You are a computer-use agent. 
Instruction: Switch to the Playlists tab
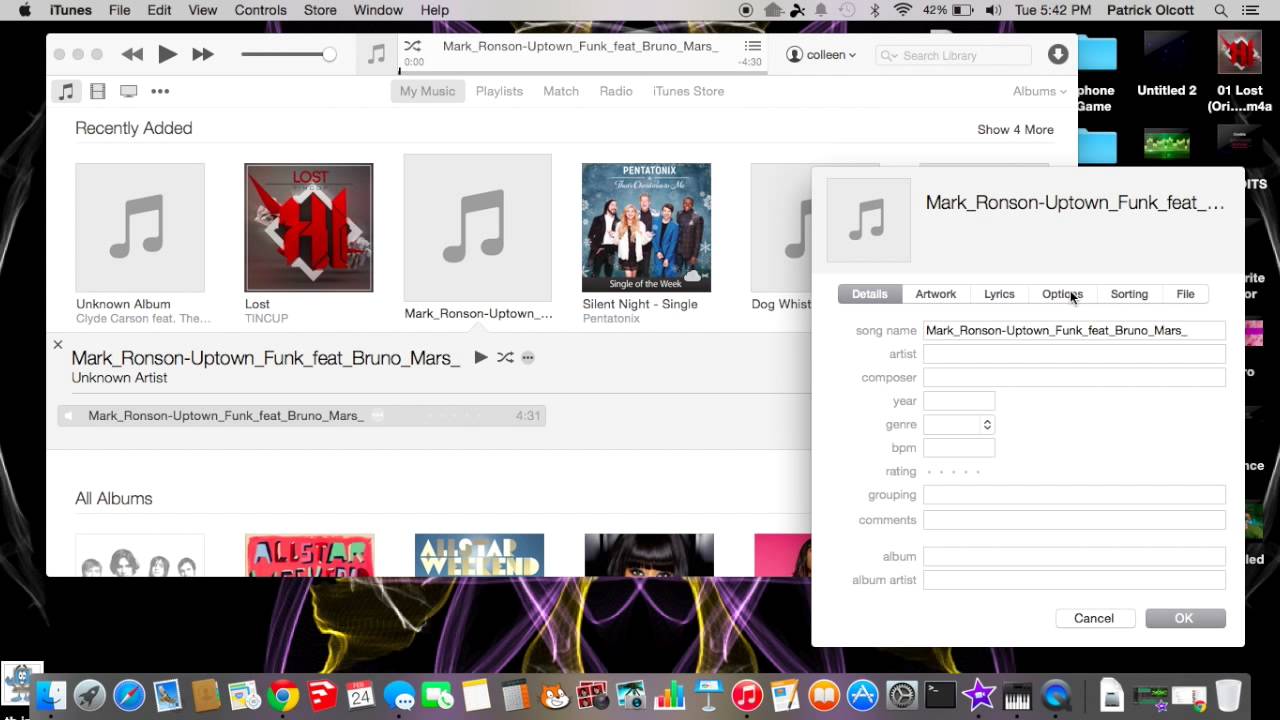click(499, 91)
